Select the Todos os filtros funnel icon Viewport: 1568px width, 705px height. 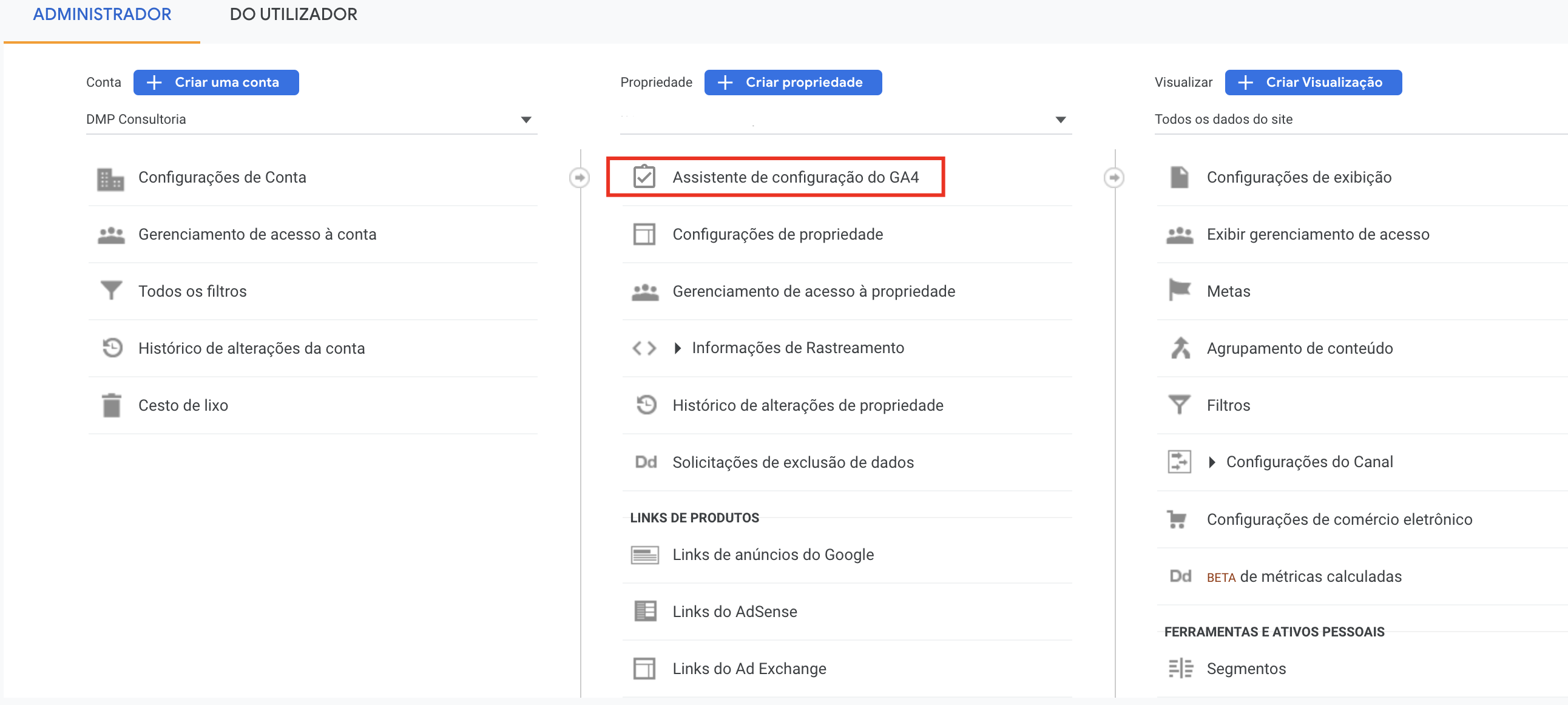[x=111, y=291]
